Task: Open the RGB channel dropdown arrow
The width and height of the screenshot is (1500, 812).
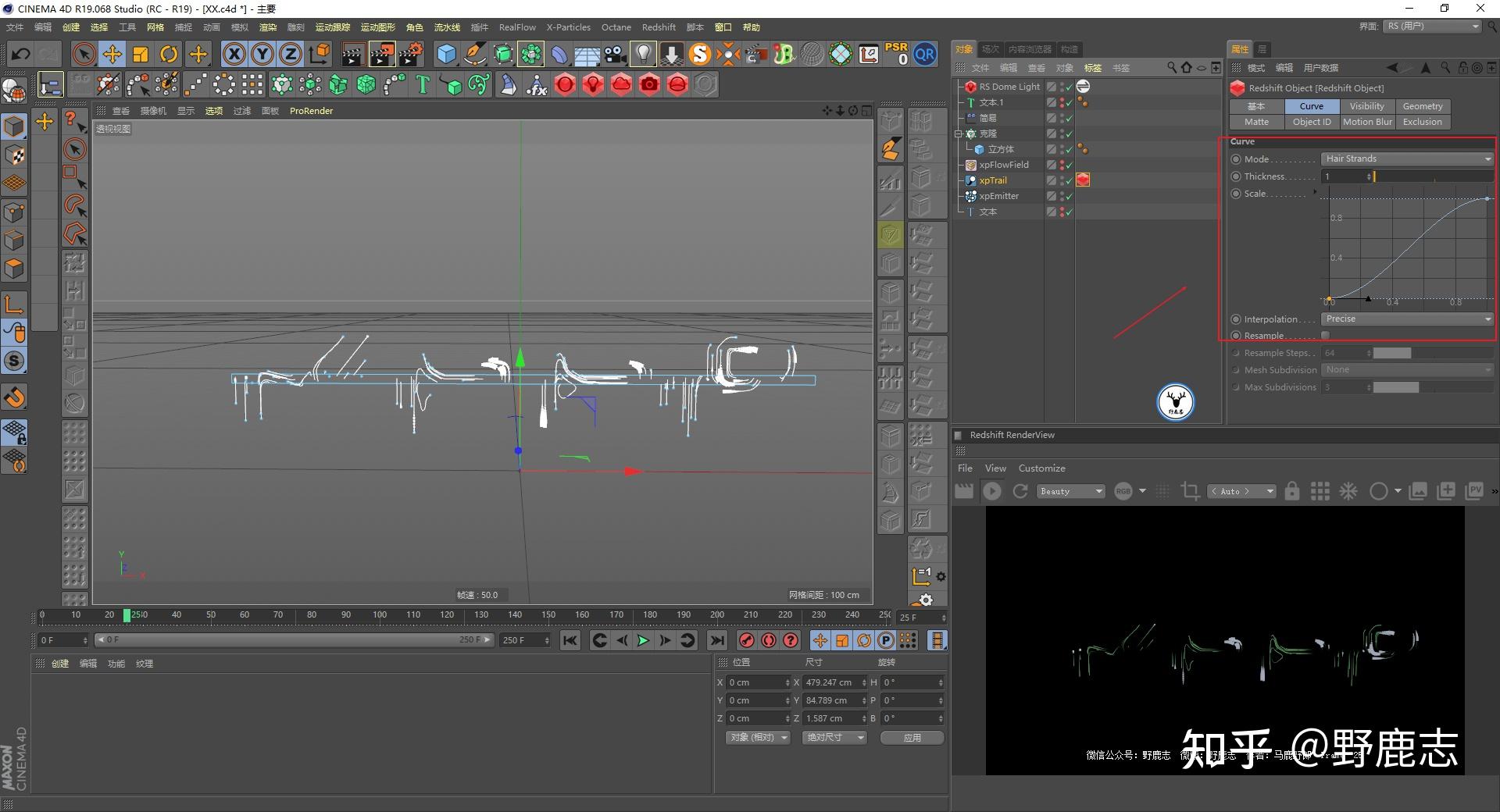Action: pyautogui.click(x=1142, y=491)
